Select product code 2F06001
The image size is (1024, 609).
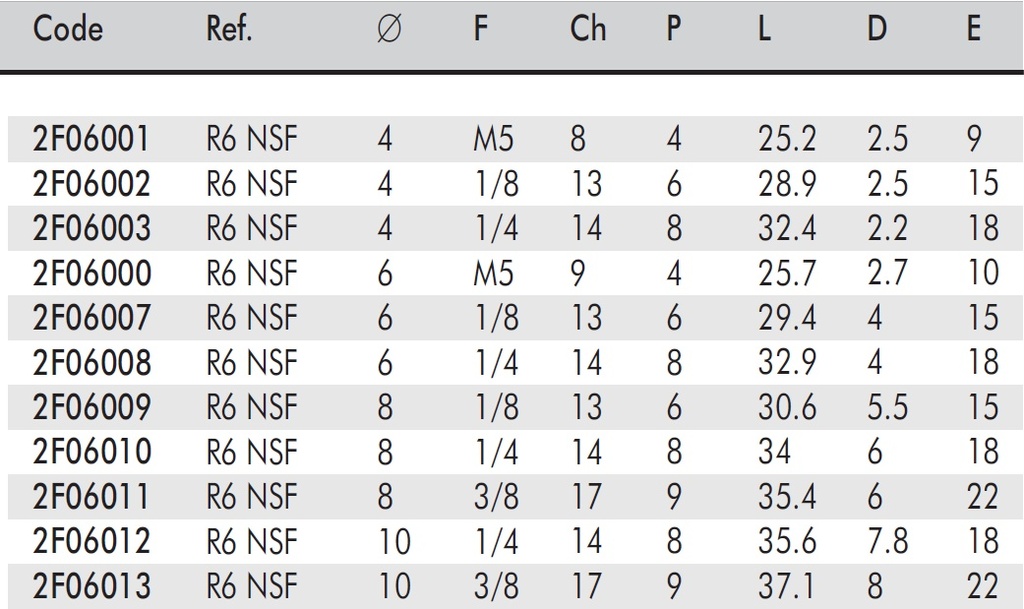92,138
